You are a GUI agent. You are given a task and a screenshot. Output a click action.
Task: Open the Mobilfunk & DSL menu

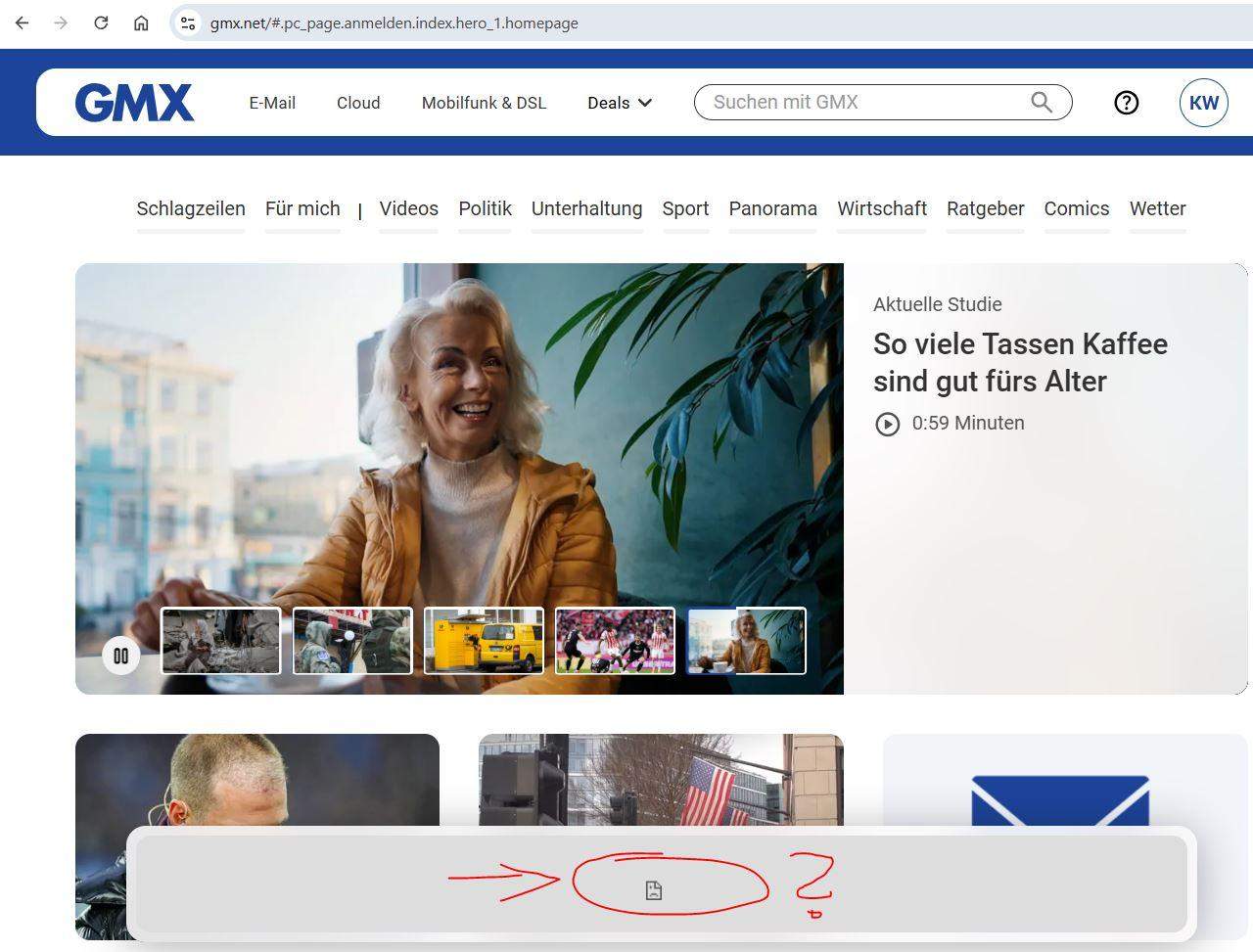tap(484, 103)
